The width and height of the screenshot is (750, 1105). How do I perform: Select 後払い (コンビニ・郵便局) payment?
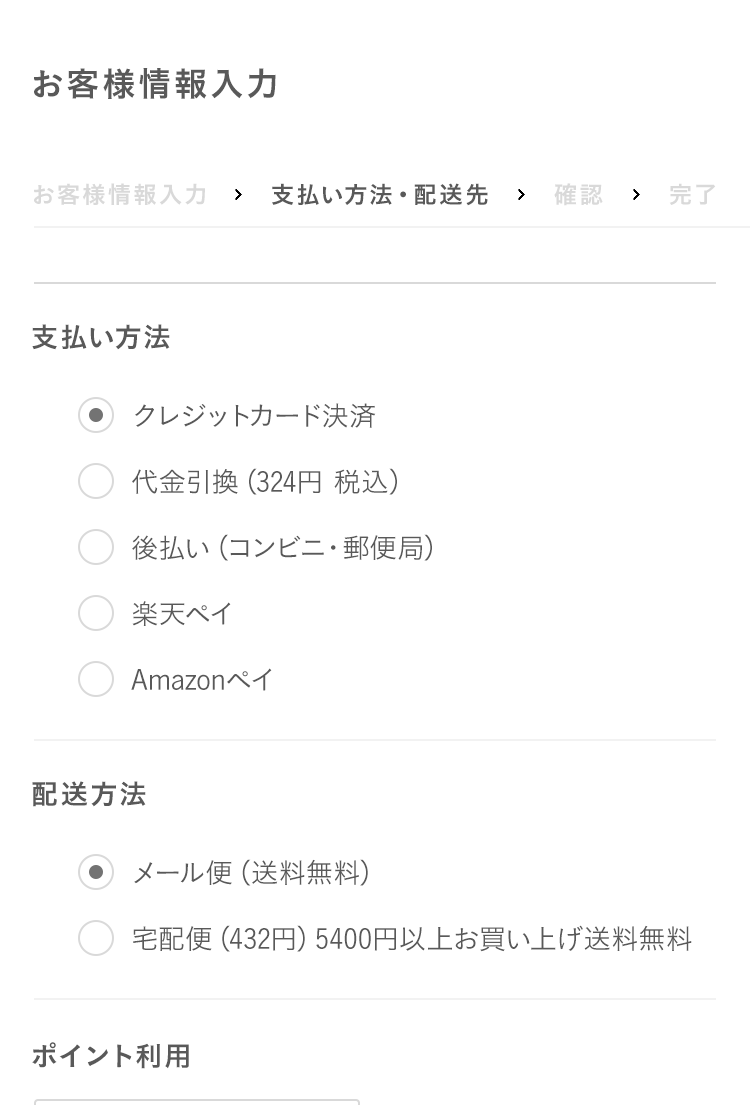96,547
